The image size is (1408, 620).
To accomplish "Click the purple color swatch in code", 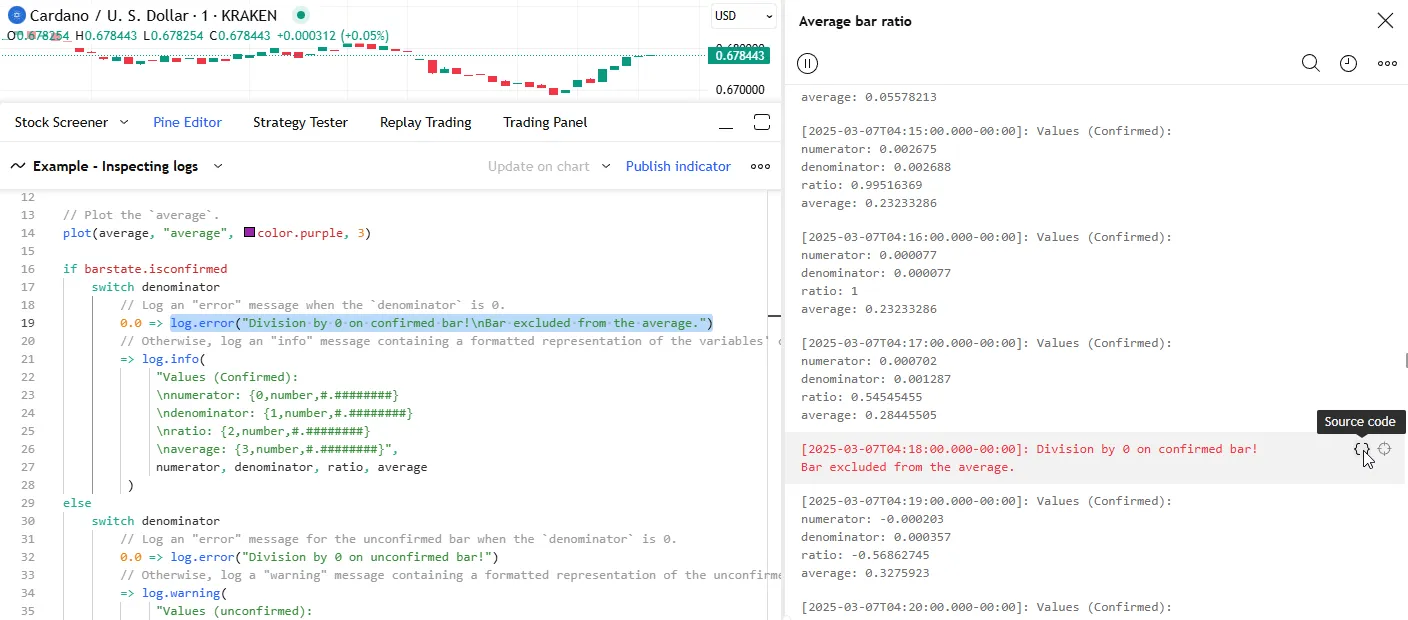I will point(249,233).
